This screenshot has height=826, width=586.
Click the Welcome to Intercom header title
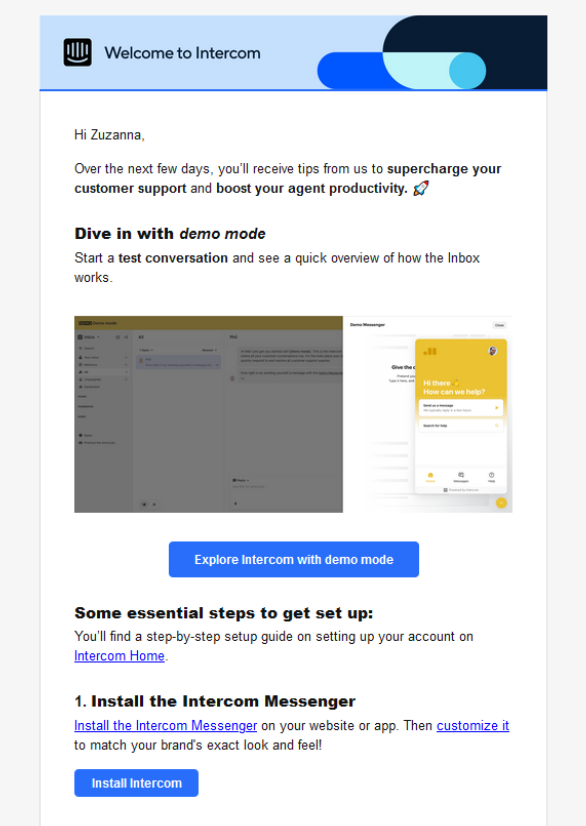[182, 53]
